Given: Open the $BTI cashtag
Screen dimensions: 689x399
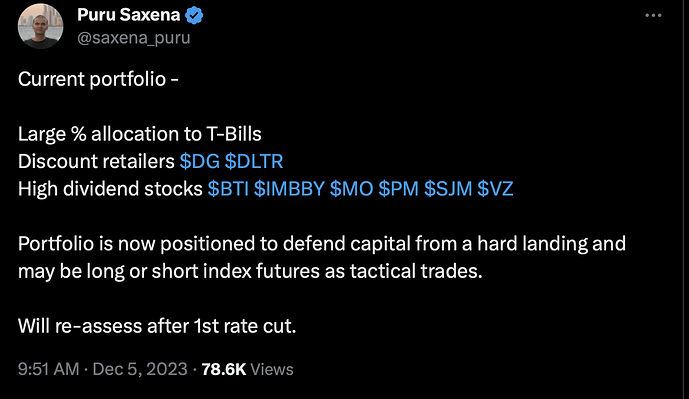Looking at the screenshot, I should (228, 189).
